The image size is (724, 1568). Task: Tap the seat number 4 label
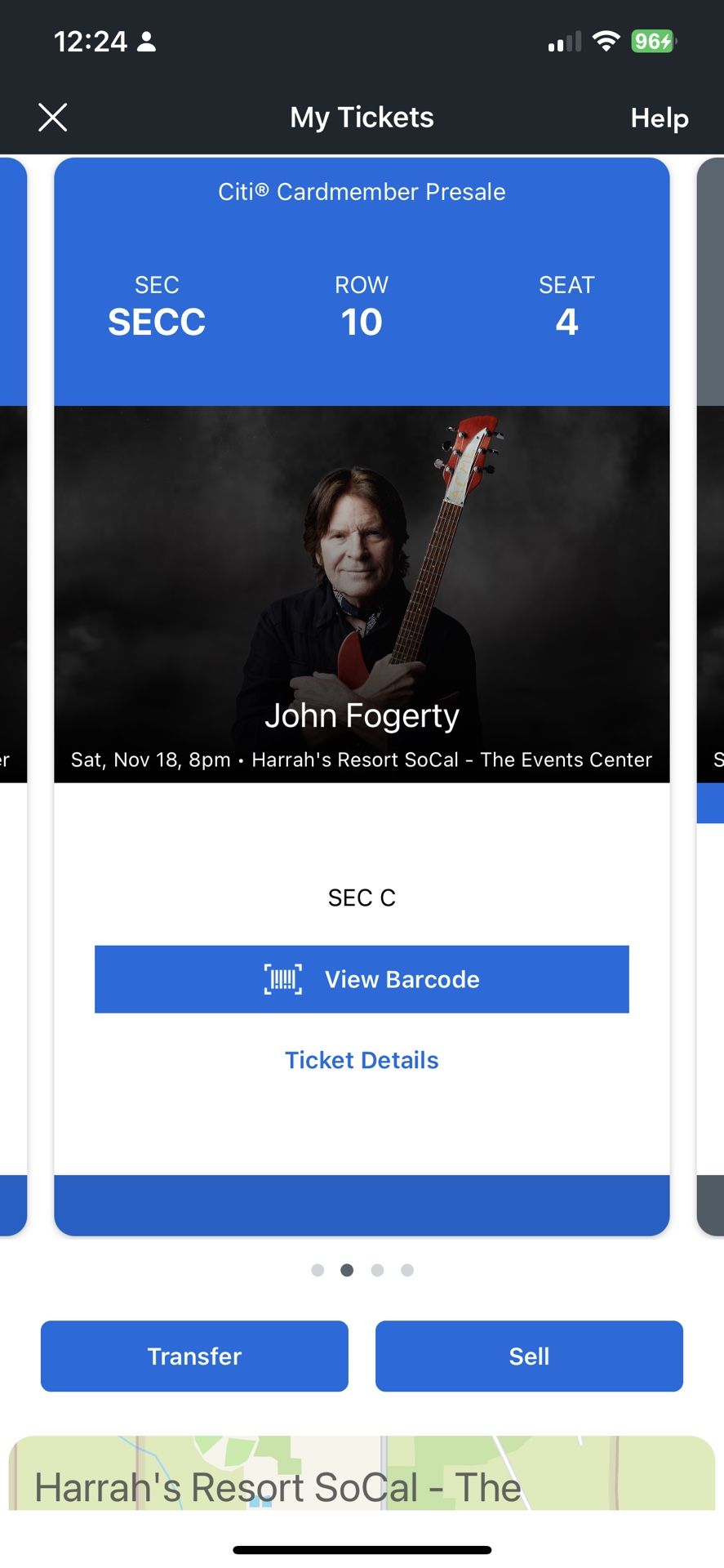[x=566, y=321]
